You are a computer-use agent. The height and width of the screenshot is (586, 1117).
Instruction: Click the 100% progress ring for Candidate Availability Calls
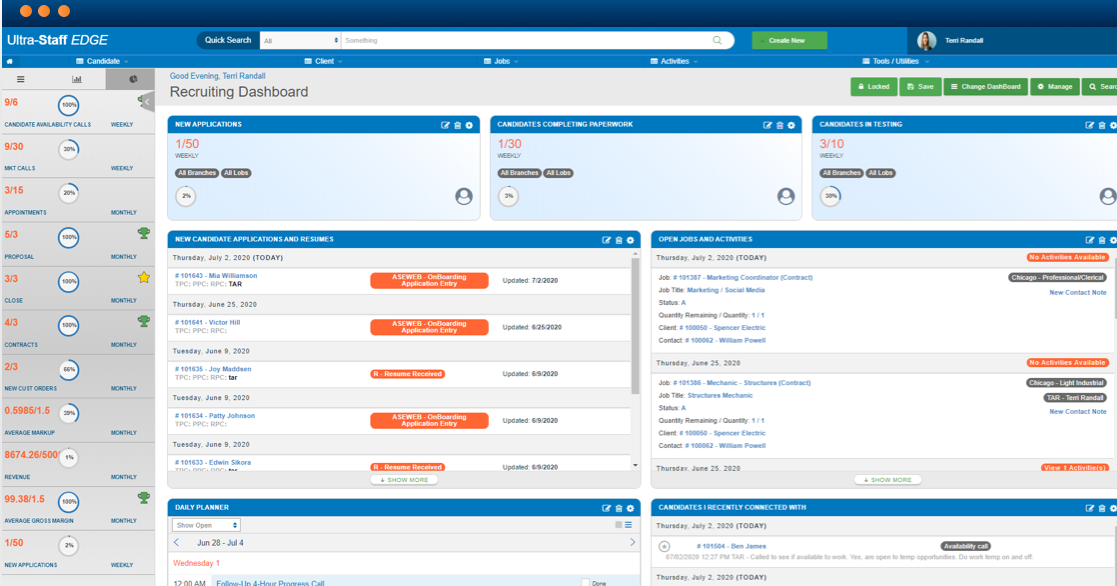[x=68, y=105]
